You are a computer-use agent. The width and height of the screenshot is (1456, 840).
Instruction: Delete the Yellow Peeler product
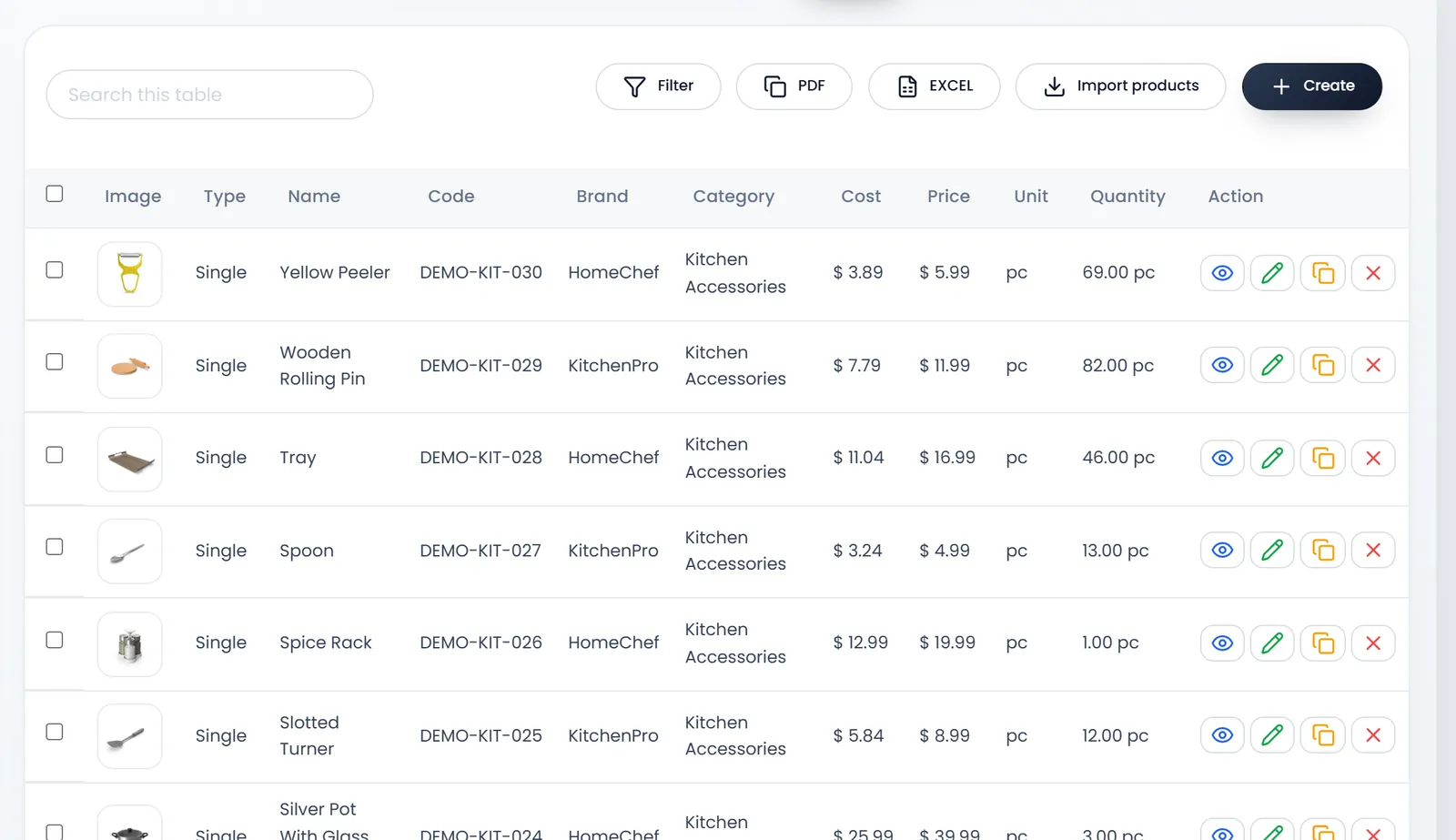(x=1373, y=273)
